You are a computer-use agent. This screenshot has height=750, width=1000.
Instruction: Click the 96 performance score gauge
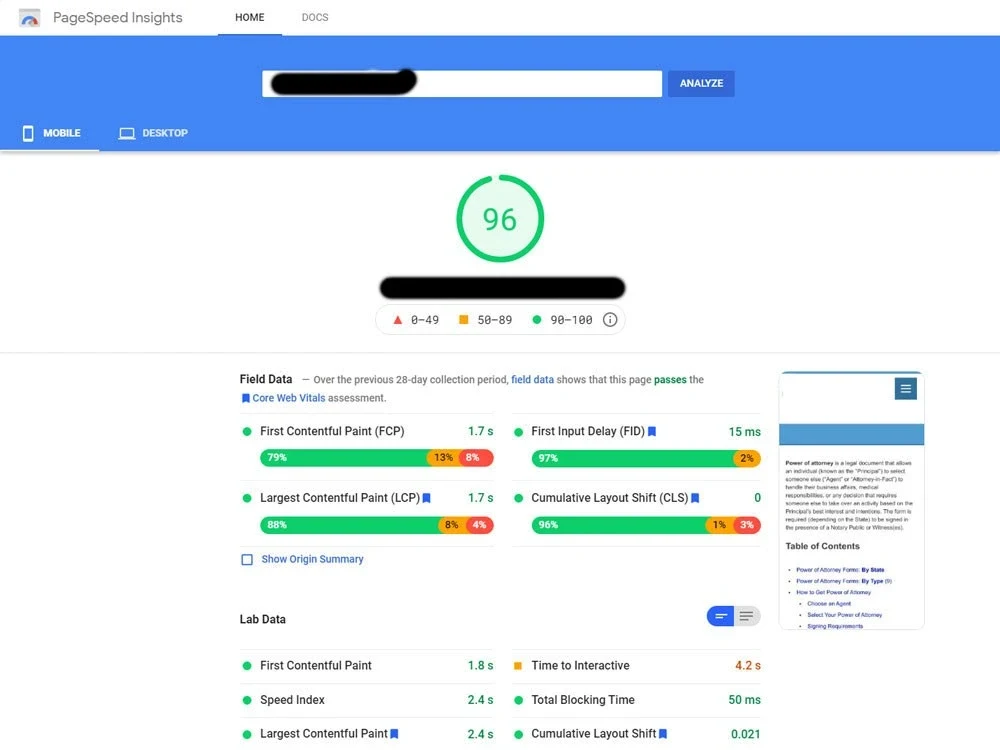pos(500,219)
